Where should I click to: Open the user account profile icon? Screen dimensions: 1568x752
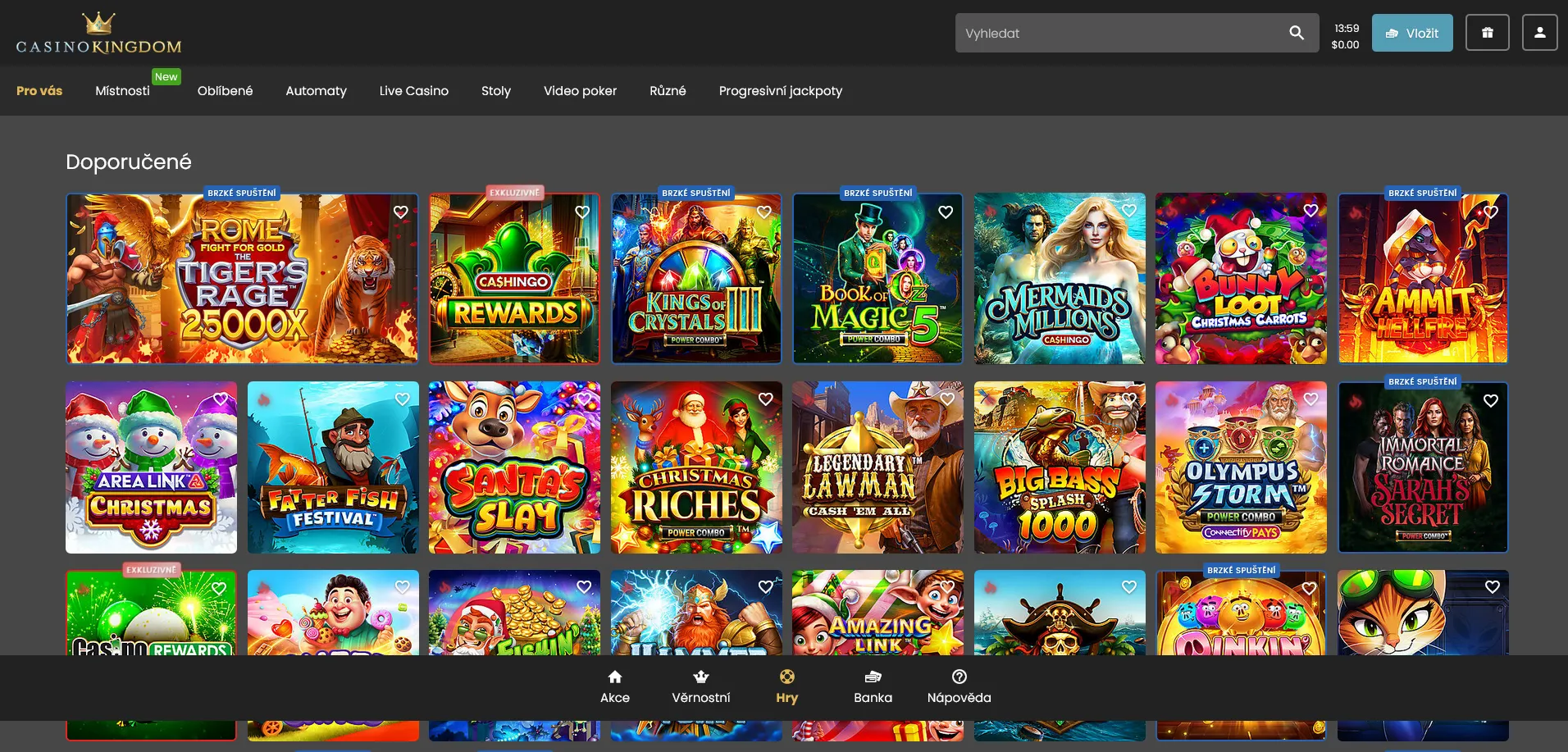(x=1539, y=33)
